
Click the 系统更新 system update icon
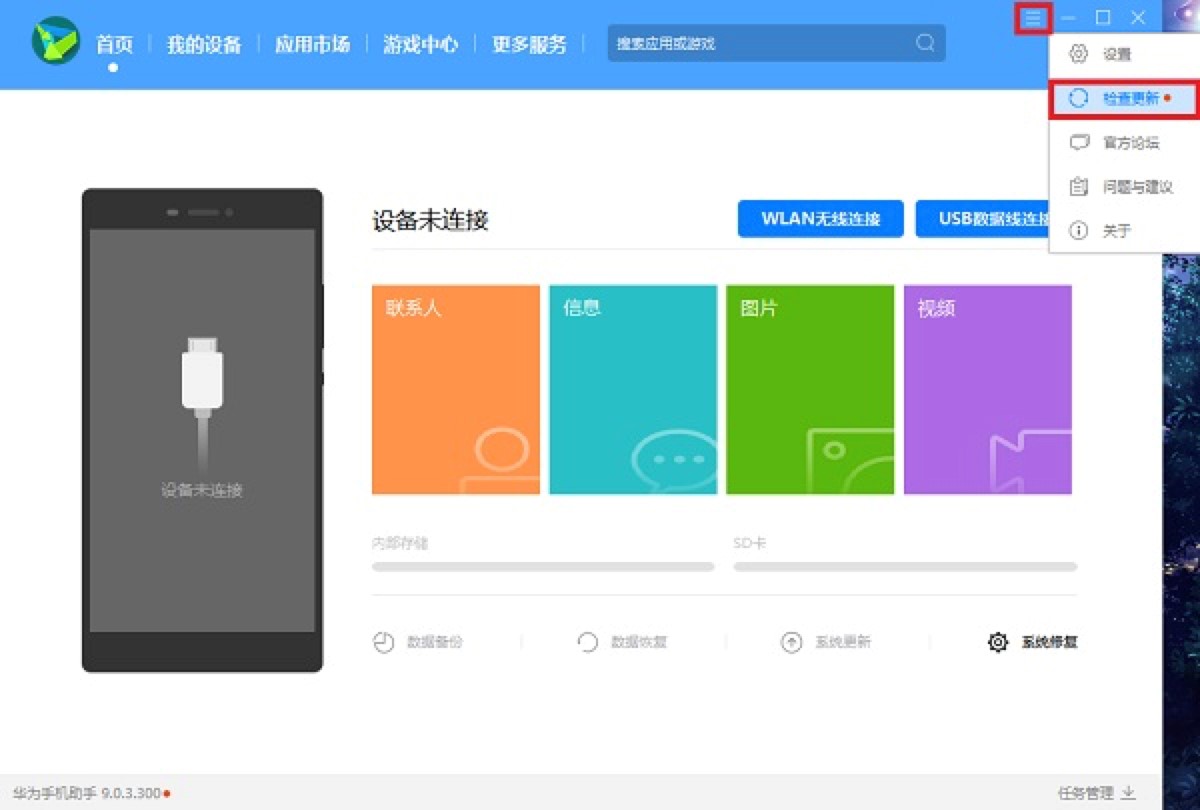[x=792, y=642]
